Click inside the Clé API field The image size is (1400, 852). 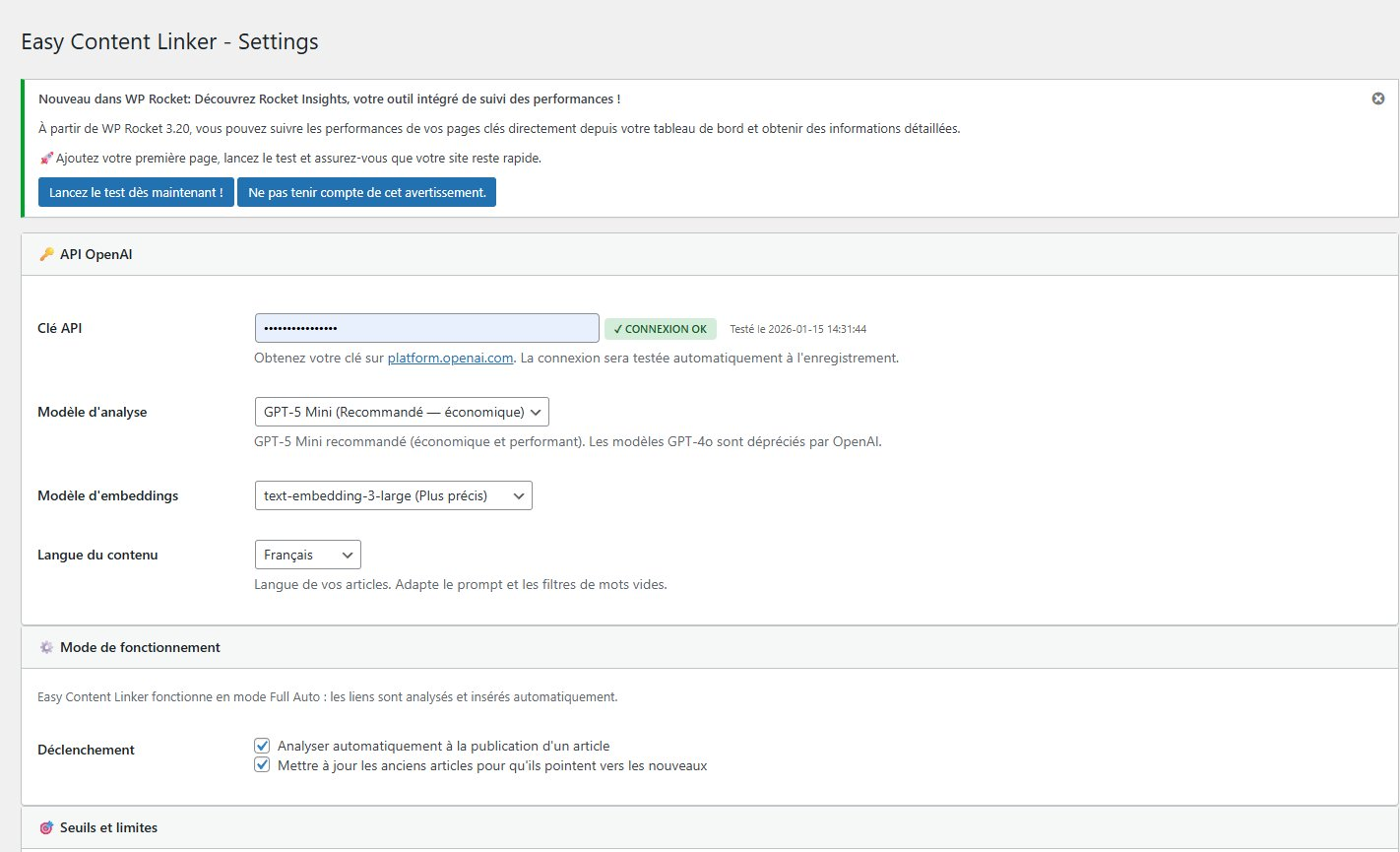pyautogui.click(x=425, y=327)
